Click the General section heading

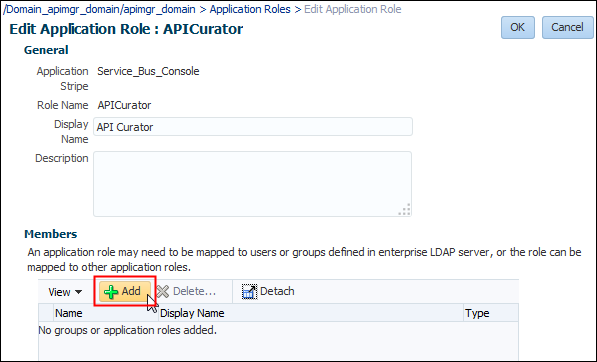pyautogui.click(x=46, y=50)
